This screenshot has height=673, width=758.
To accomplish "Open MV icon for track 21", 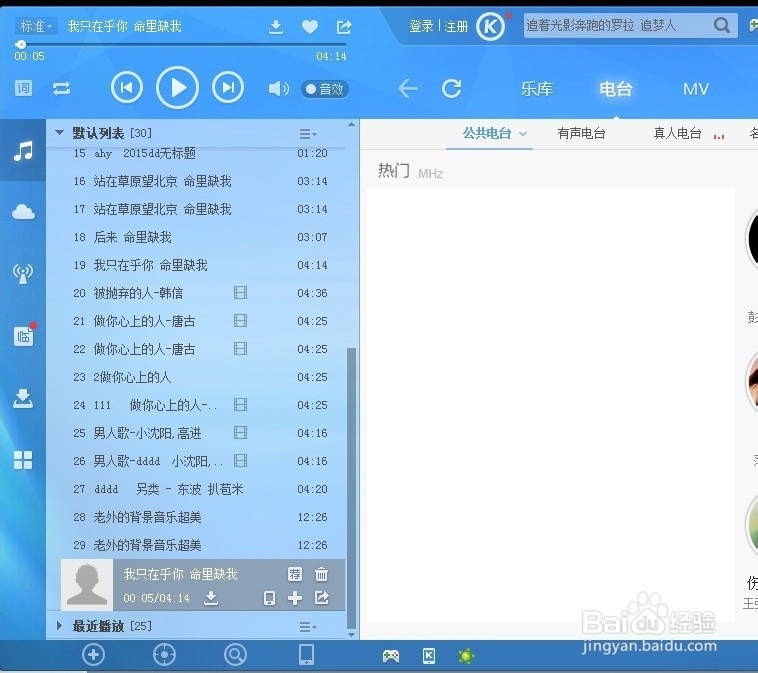I will tap(240, 321).
